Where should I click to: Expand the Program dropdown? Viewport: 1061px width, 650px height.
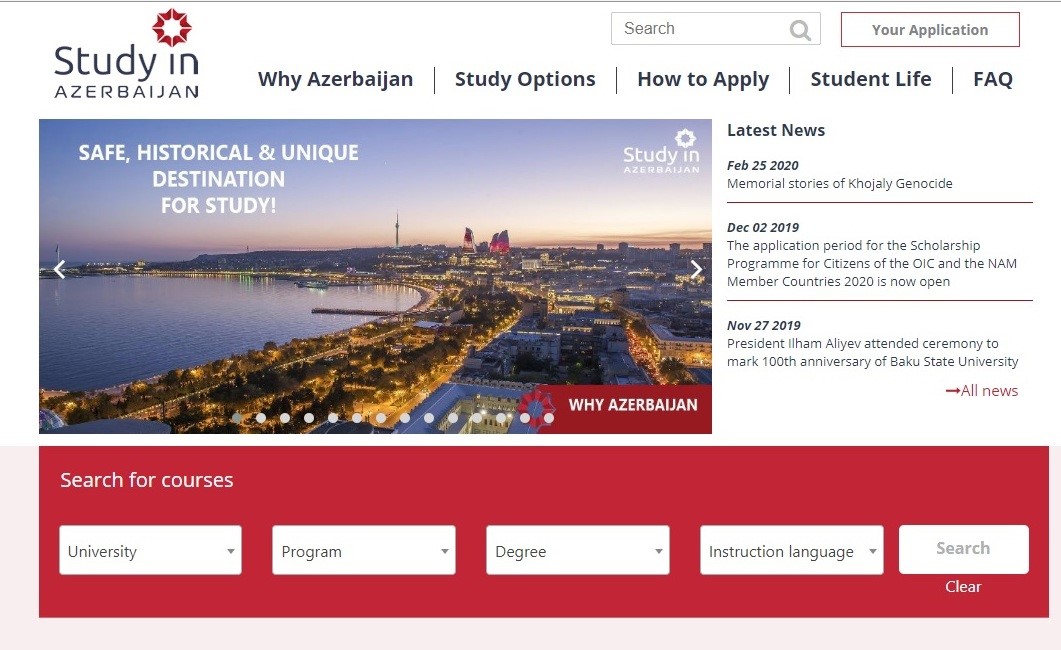pos(364,551)
